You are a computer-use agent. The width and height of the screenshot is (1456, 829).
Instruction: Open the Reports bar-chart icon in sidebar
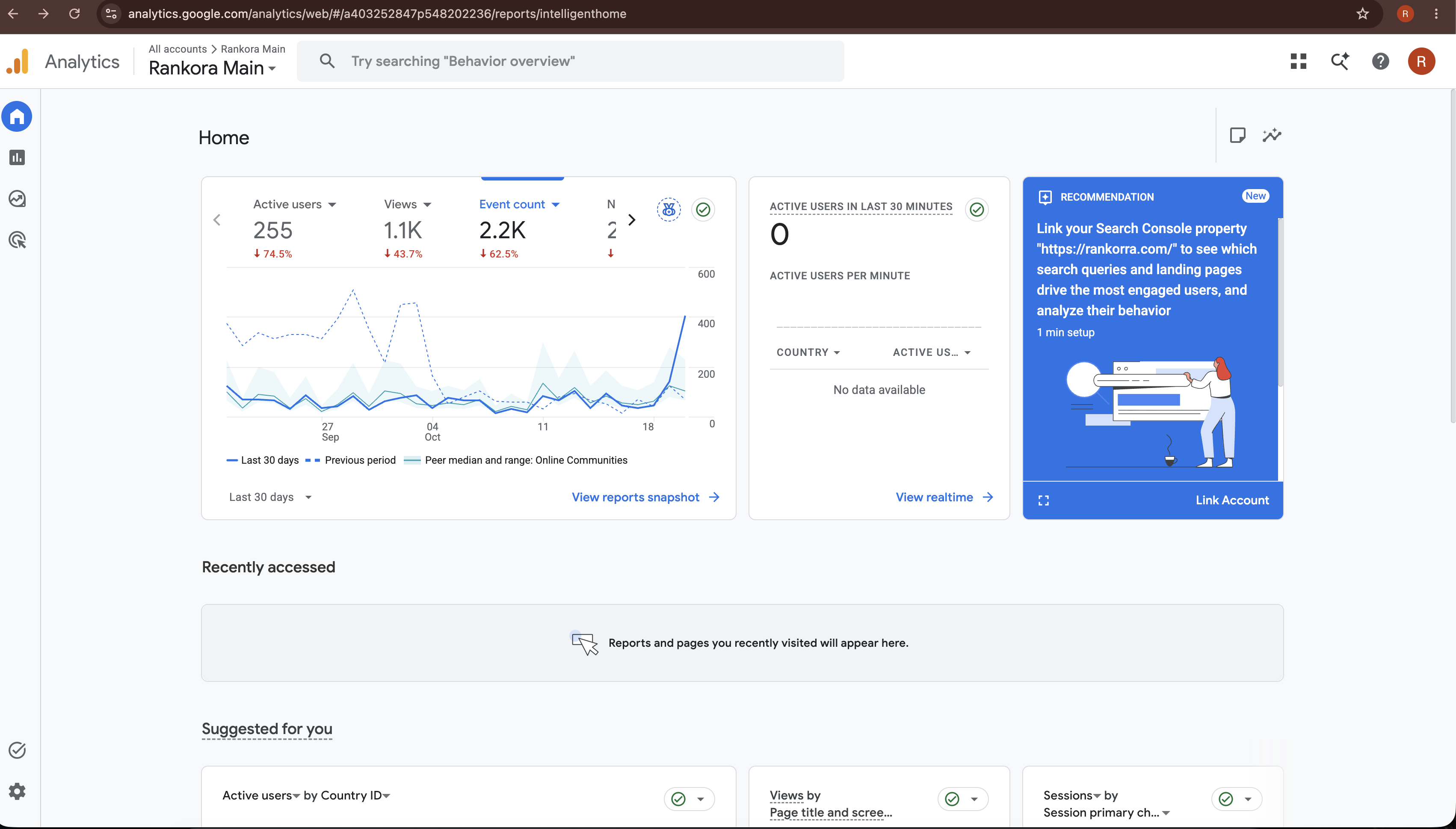[17, 158]
